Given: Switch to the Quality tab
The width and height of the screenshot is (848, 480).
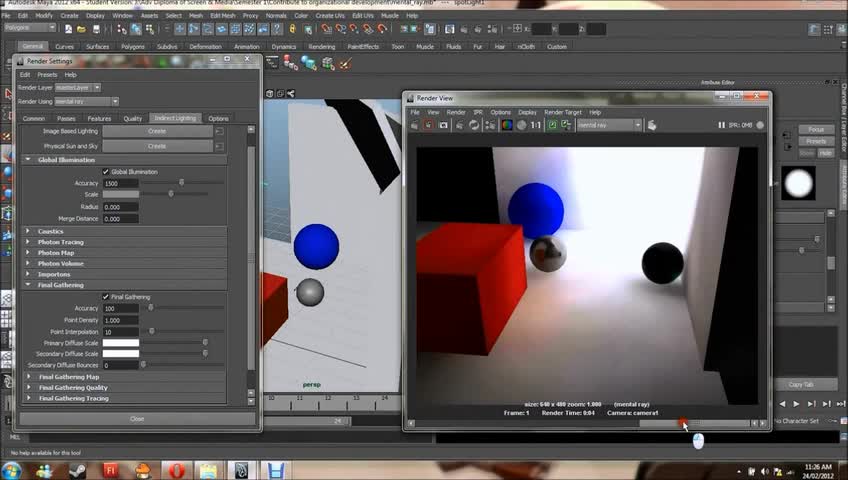Looking at the screenshot, I should point(133,118).
